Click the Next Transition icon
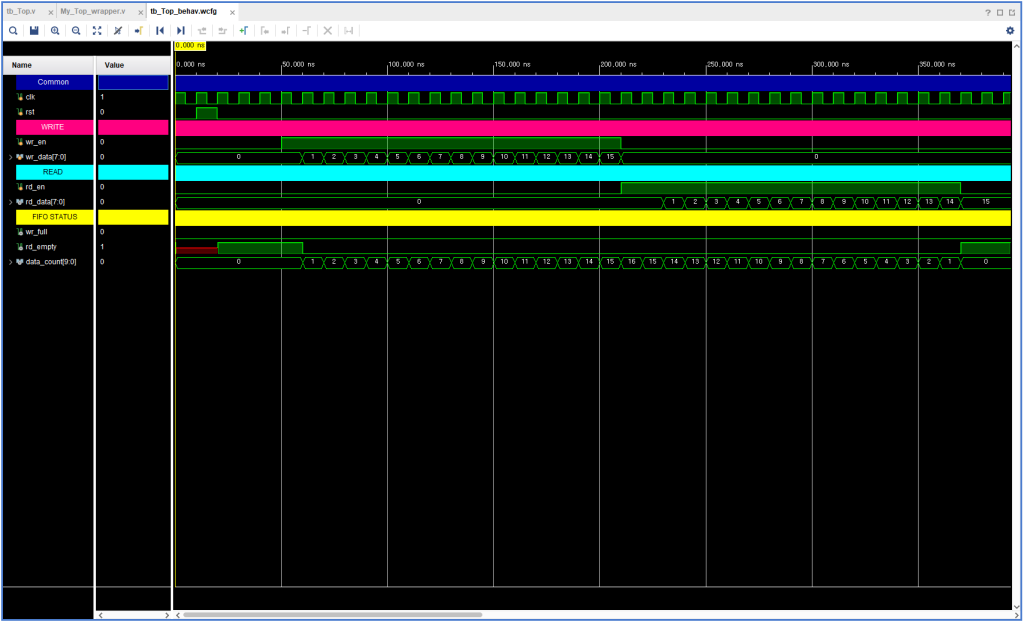Screen dimensions: 1024x622 tap(223, 31)
